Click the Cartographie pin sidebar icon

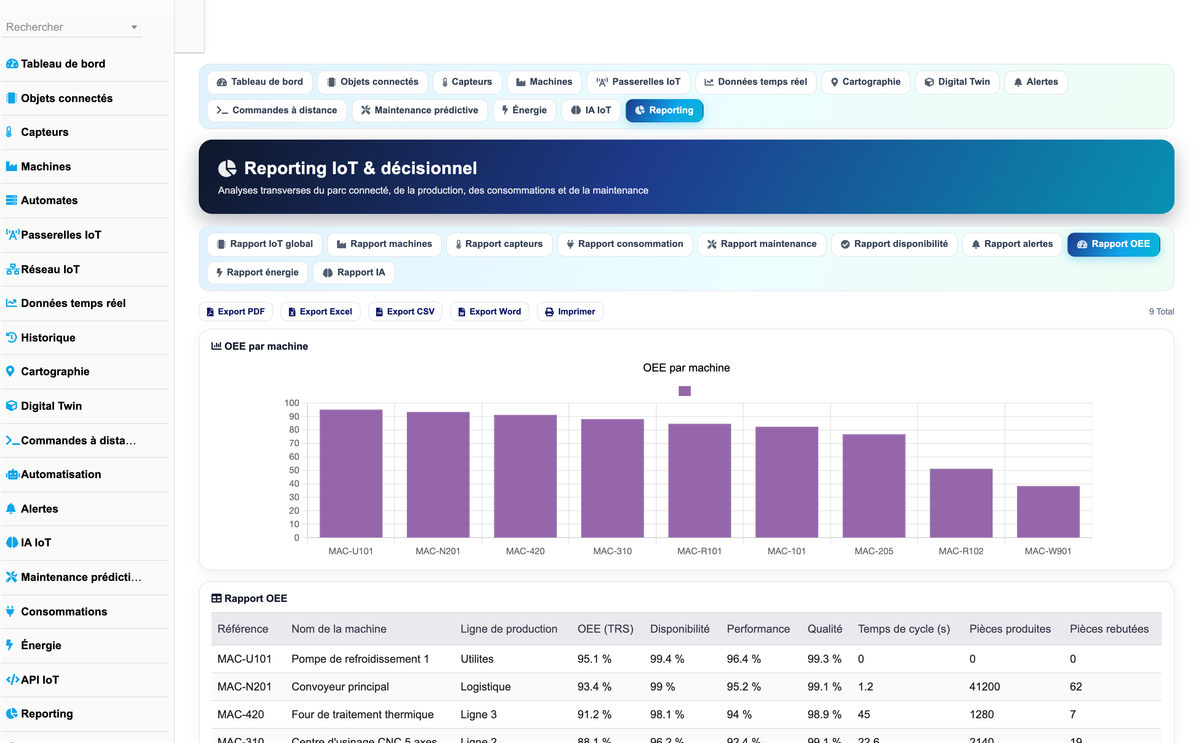pyautogui.click(x=11, y=371)
